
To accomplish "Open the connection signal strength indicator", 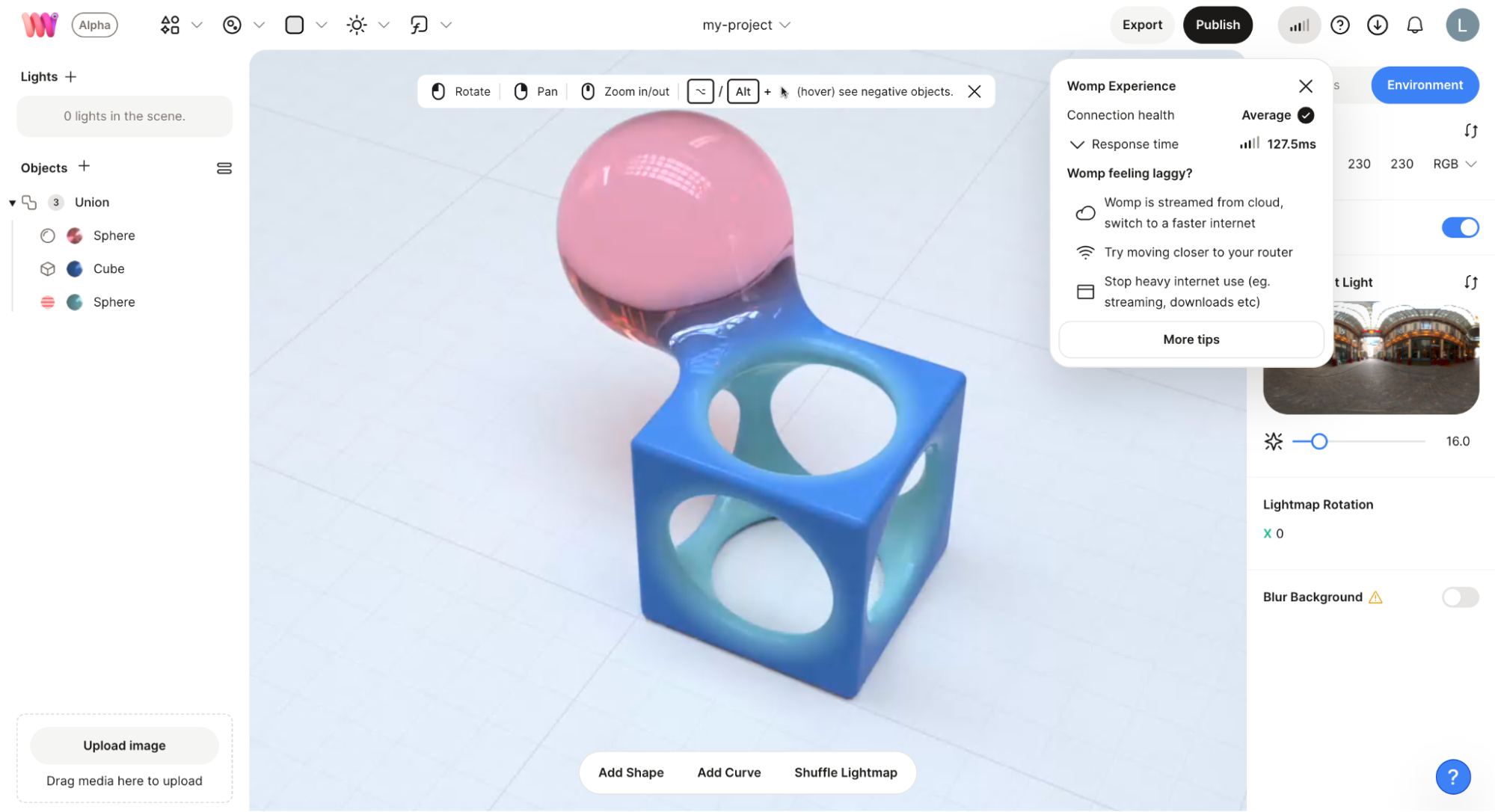I will [x=1298, y=25].
